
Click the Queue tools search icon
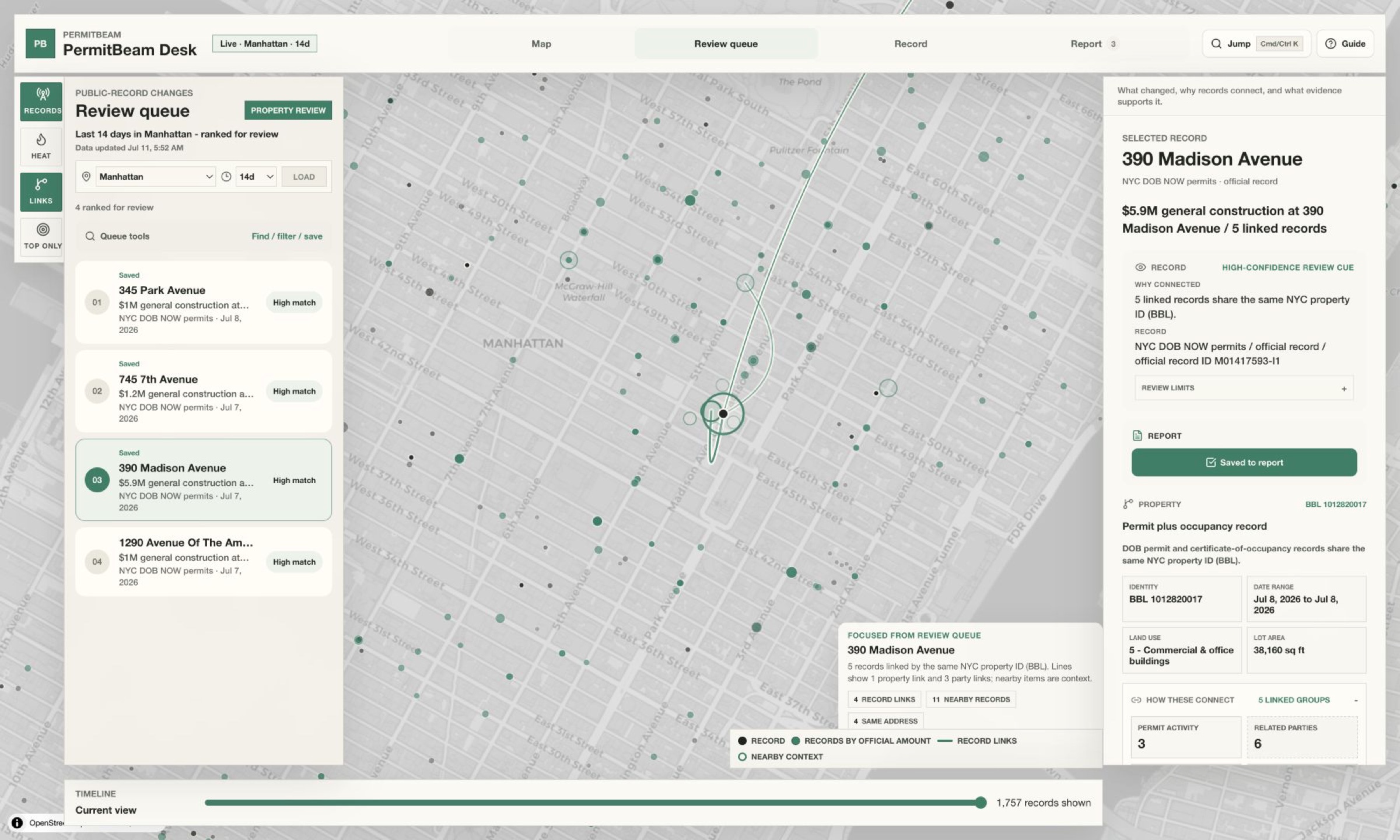(90, 236)
